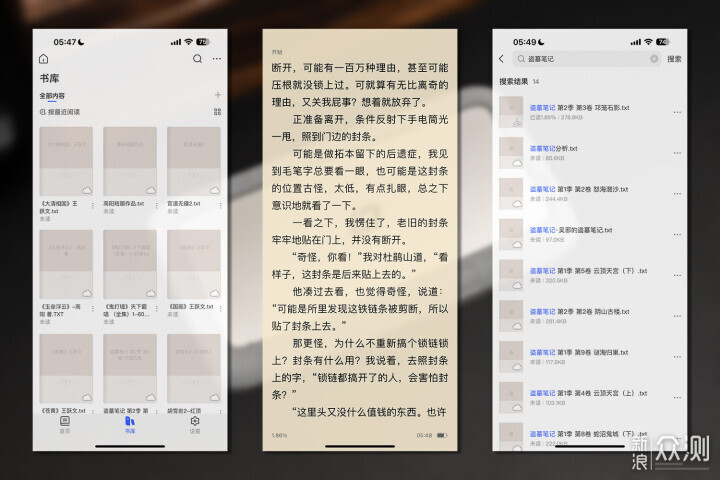Image resolution: width=720 pixels, height=480 pixels.
Task: Open more options for 高阳桂朗作品.txt
Action: 157,206
